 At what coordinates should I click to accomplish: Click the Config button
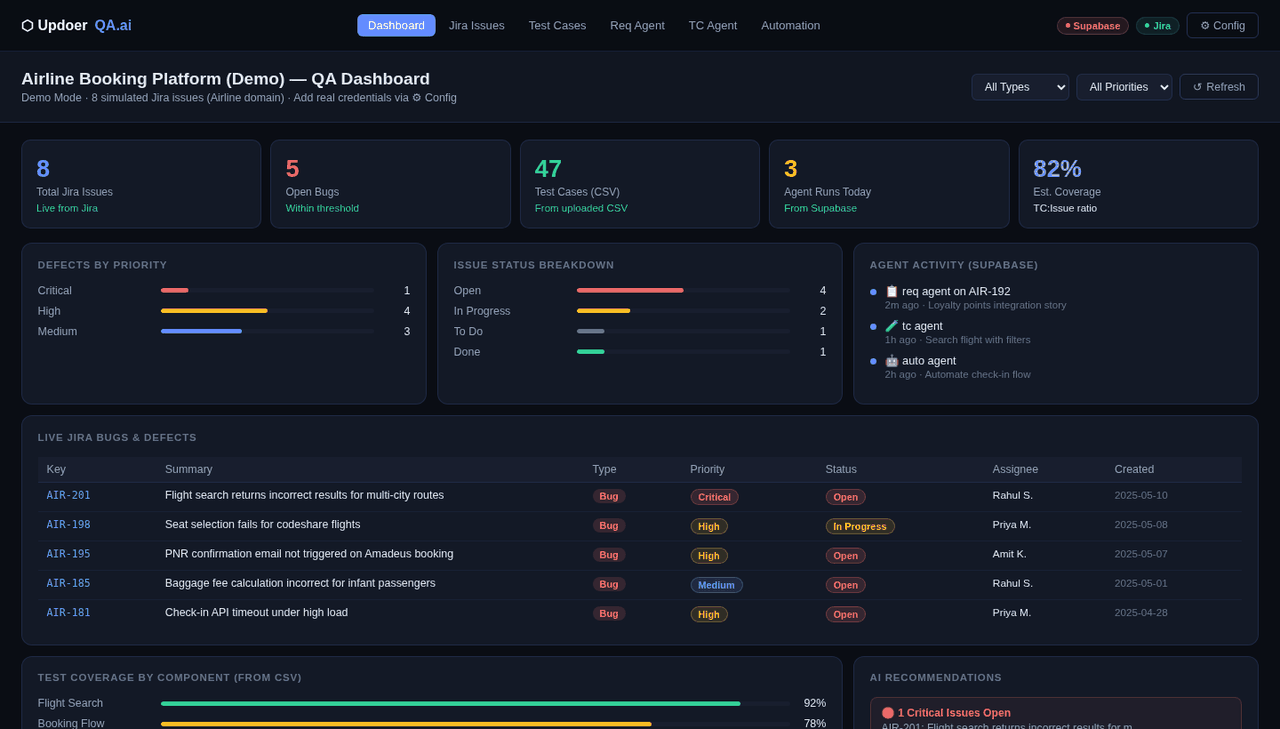[1222, 25]
